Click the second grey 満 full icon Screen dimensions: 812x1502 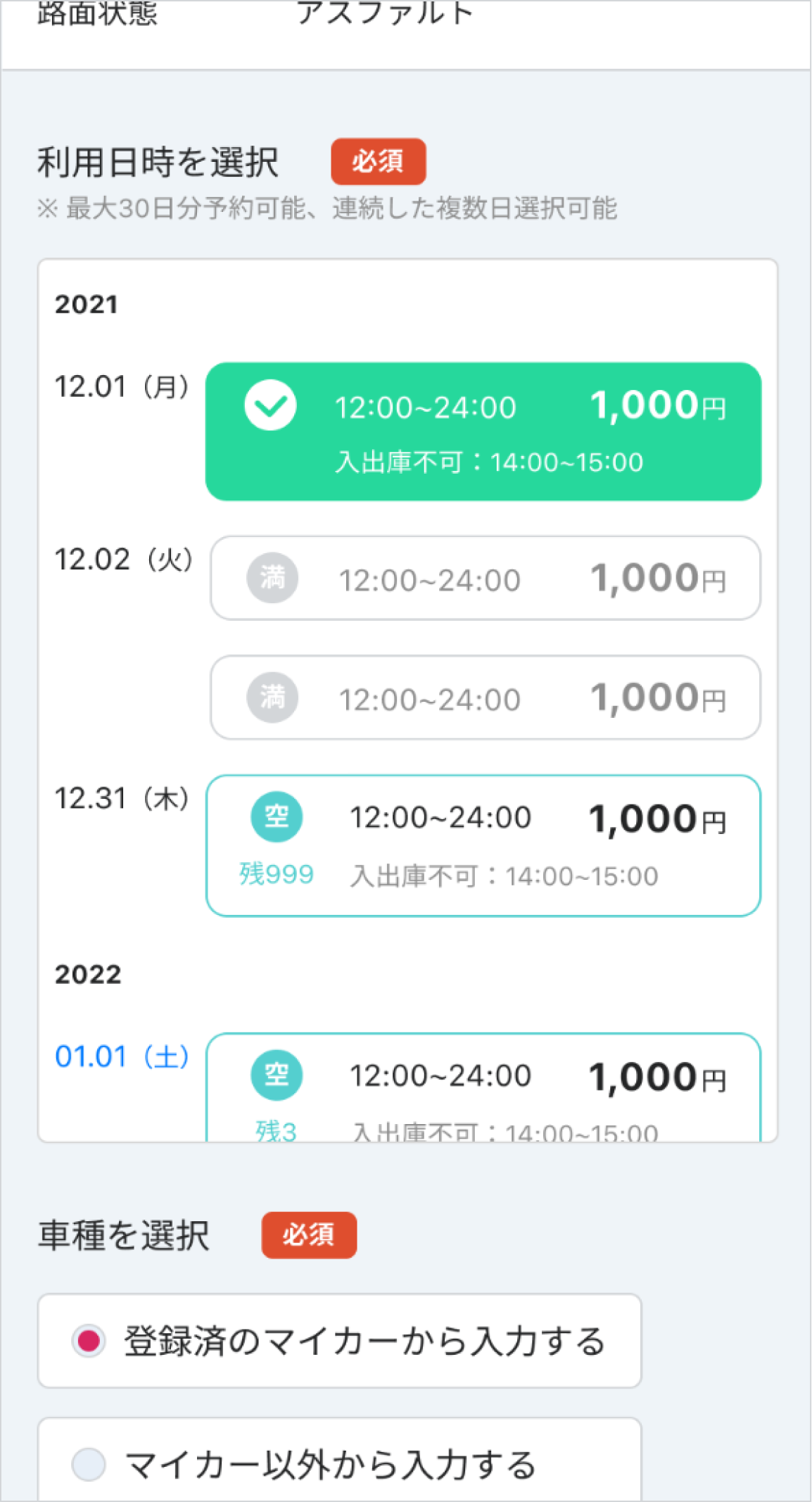(272, 698)
